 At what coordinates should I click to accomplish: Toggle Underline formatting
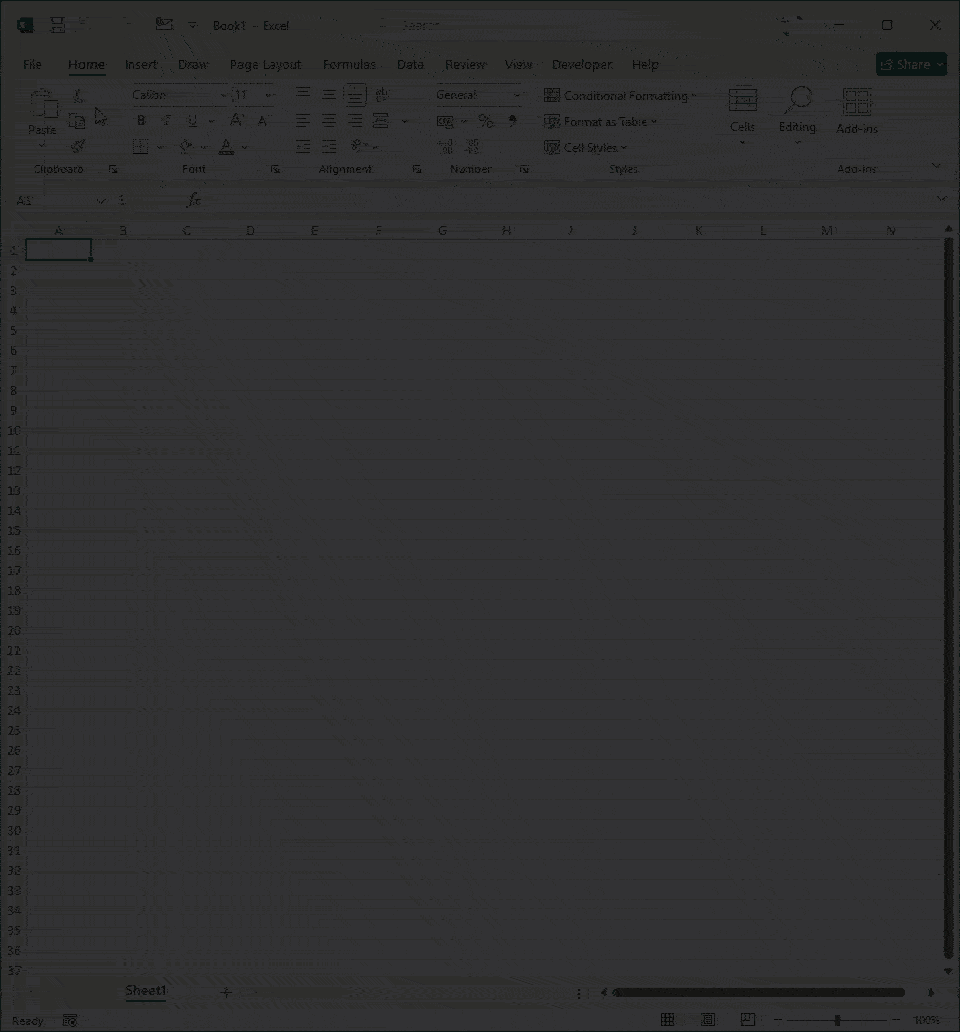tap(192, 120)
